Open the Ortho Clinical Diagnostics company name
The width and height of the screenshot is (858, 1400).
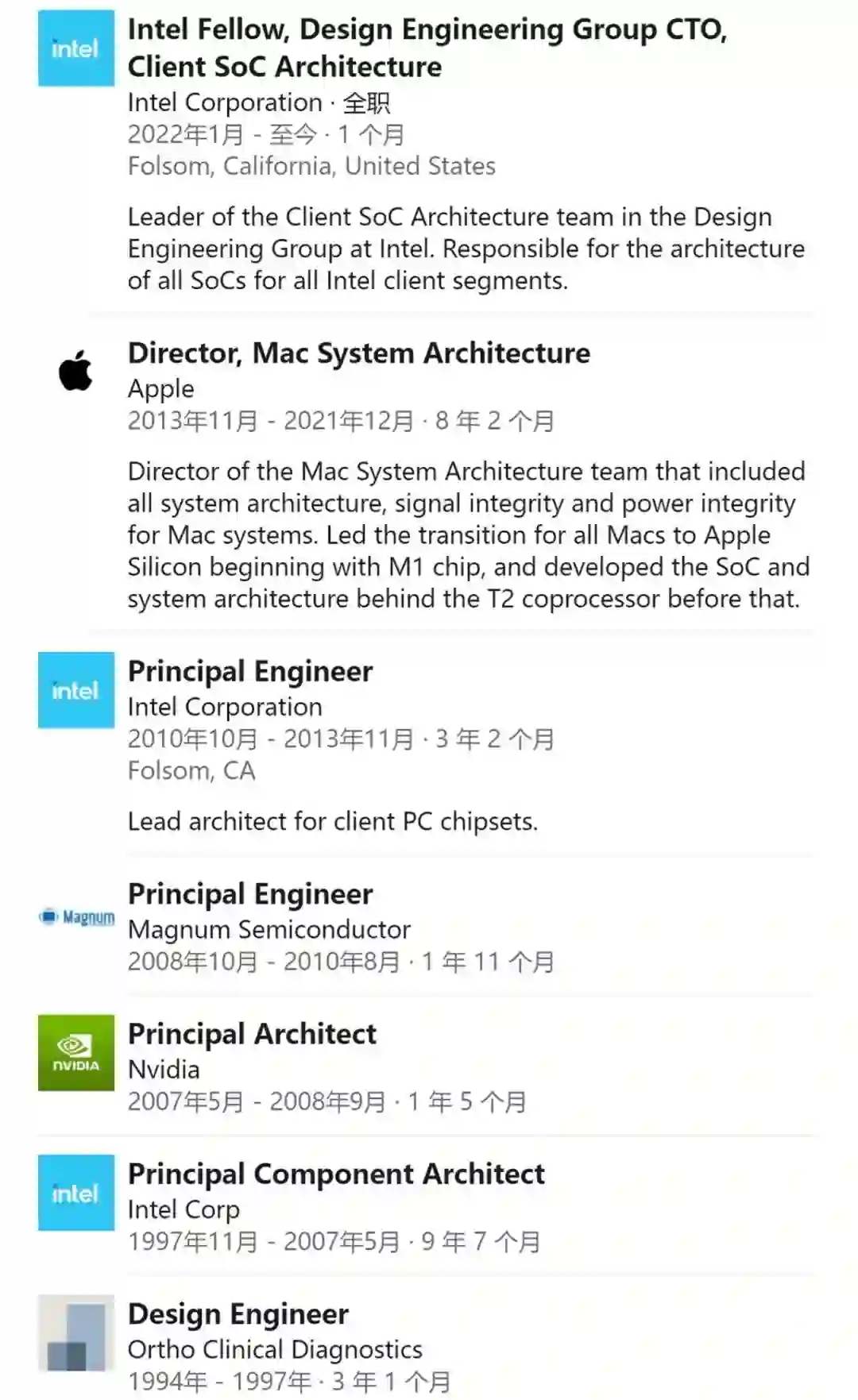[275, 1349]
